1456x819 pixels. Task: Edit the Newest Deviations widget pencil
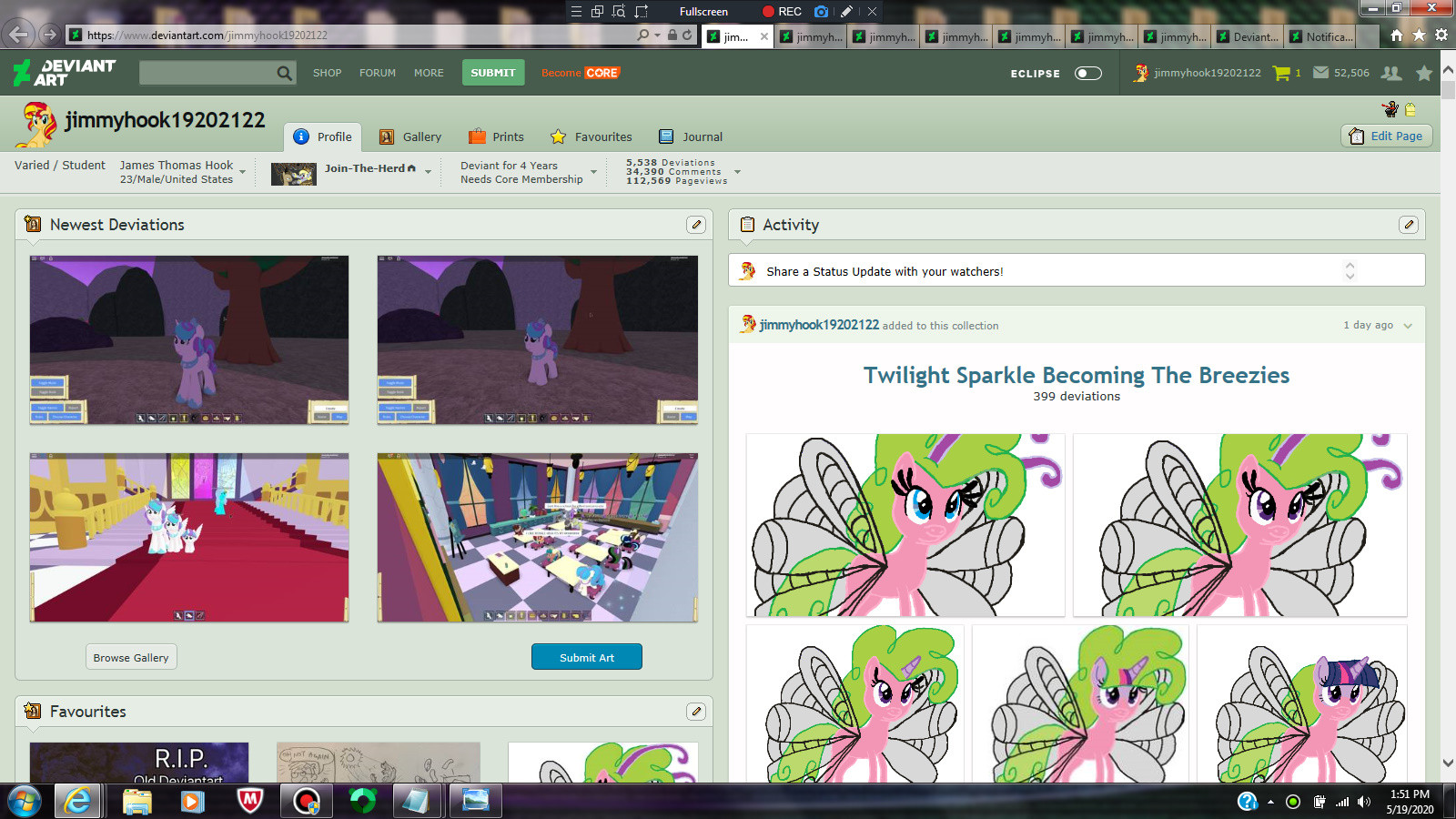[x=696, y=225]
